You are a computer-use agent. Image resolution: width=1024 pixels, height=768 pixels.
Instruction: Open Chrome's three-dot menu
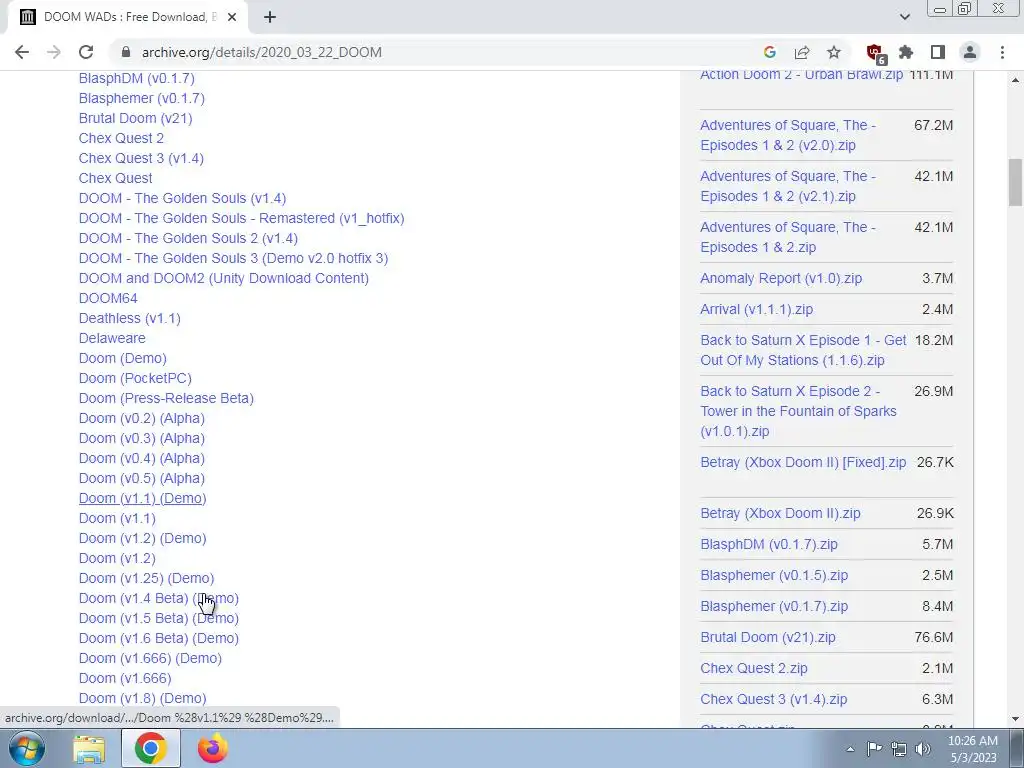tap(1002, 52)
